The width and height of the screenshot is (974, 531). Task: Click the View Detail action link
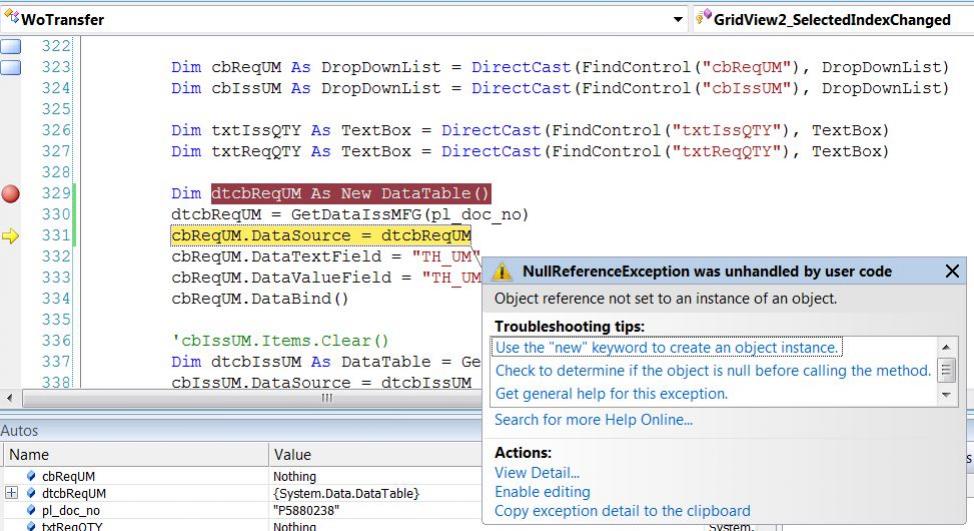[x=537, y=473]
